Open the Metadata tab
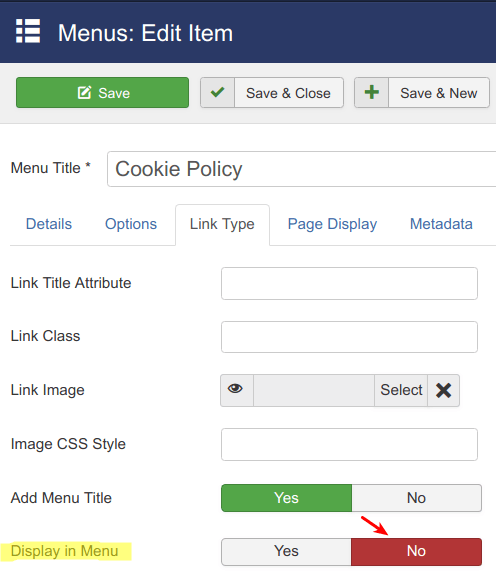The width and height of the screenshot is (496, 582). click(441, 224)
